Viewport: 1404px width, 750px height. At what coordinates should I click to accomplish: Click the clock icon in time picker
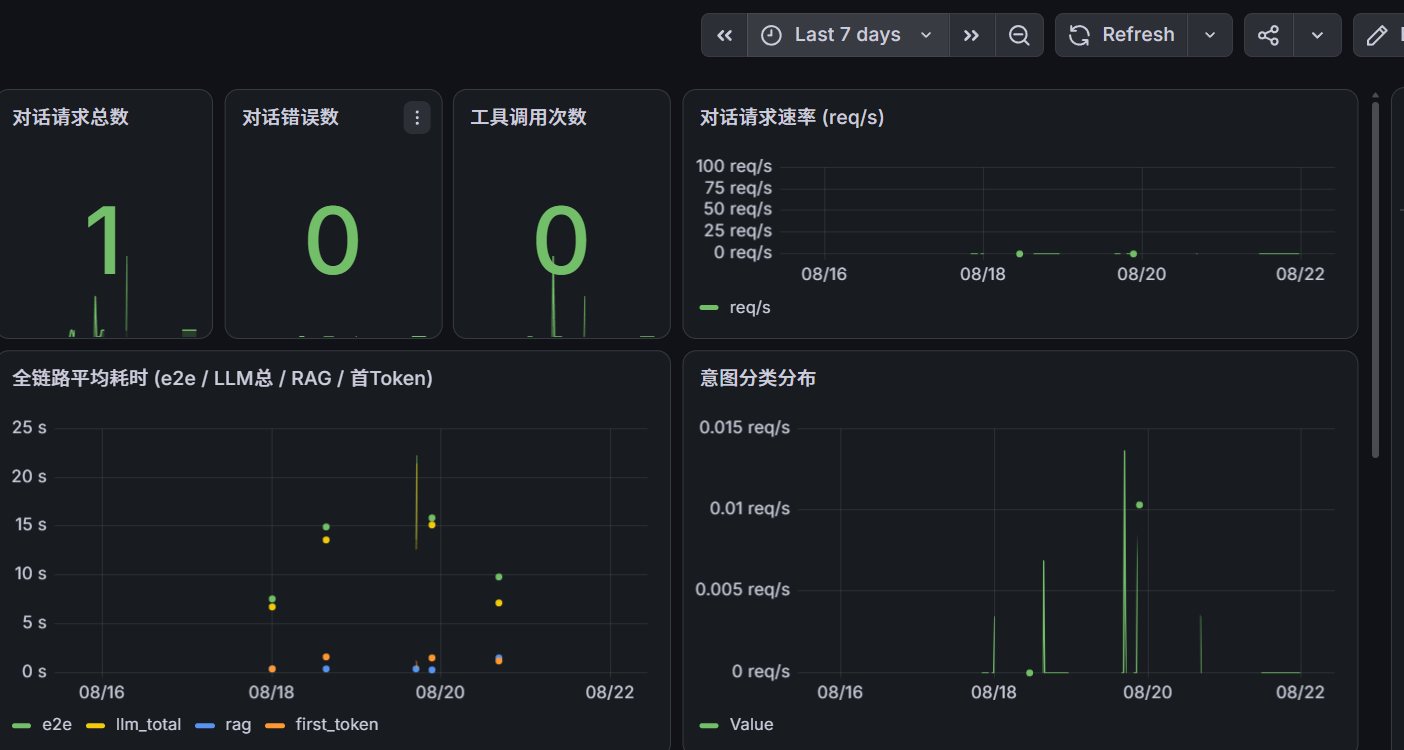click(771, 35)
